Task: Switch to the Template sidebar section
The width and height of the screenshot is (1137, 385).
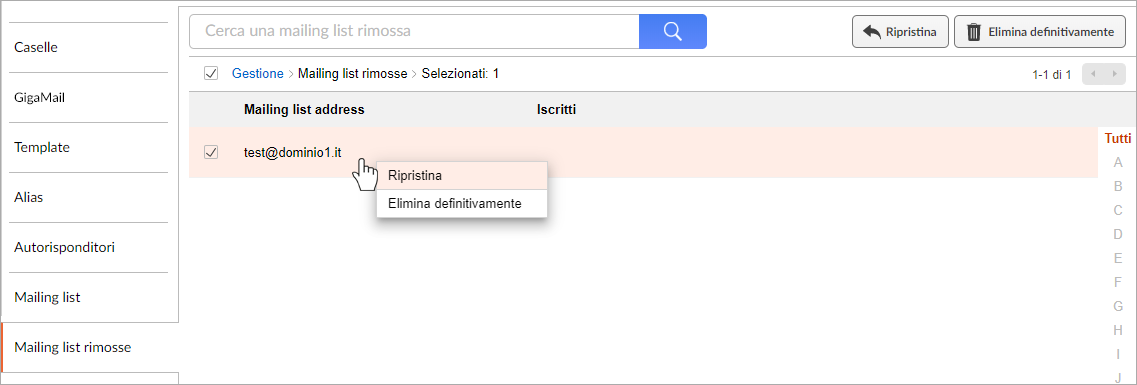Action: [91, 147]
